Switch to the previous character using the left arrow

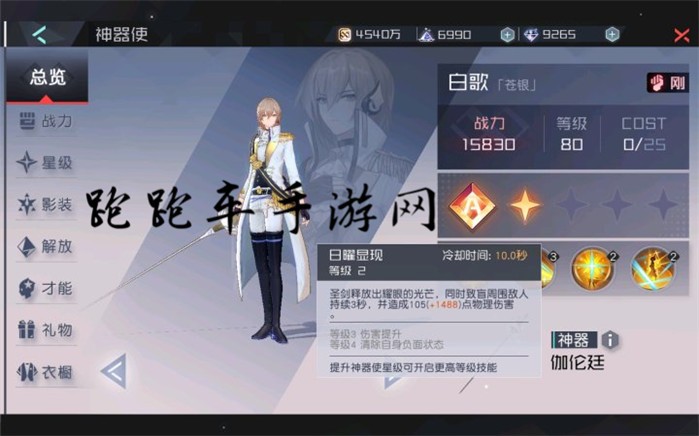click(x=115, y=371)
